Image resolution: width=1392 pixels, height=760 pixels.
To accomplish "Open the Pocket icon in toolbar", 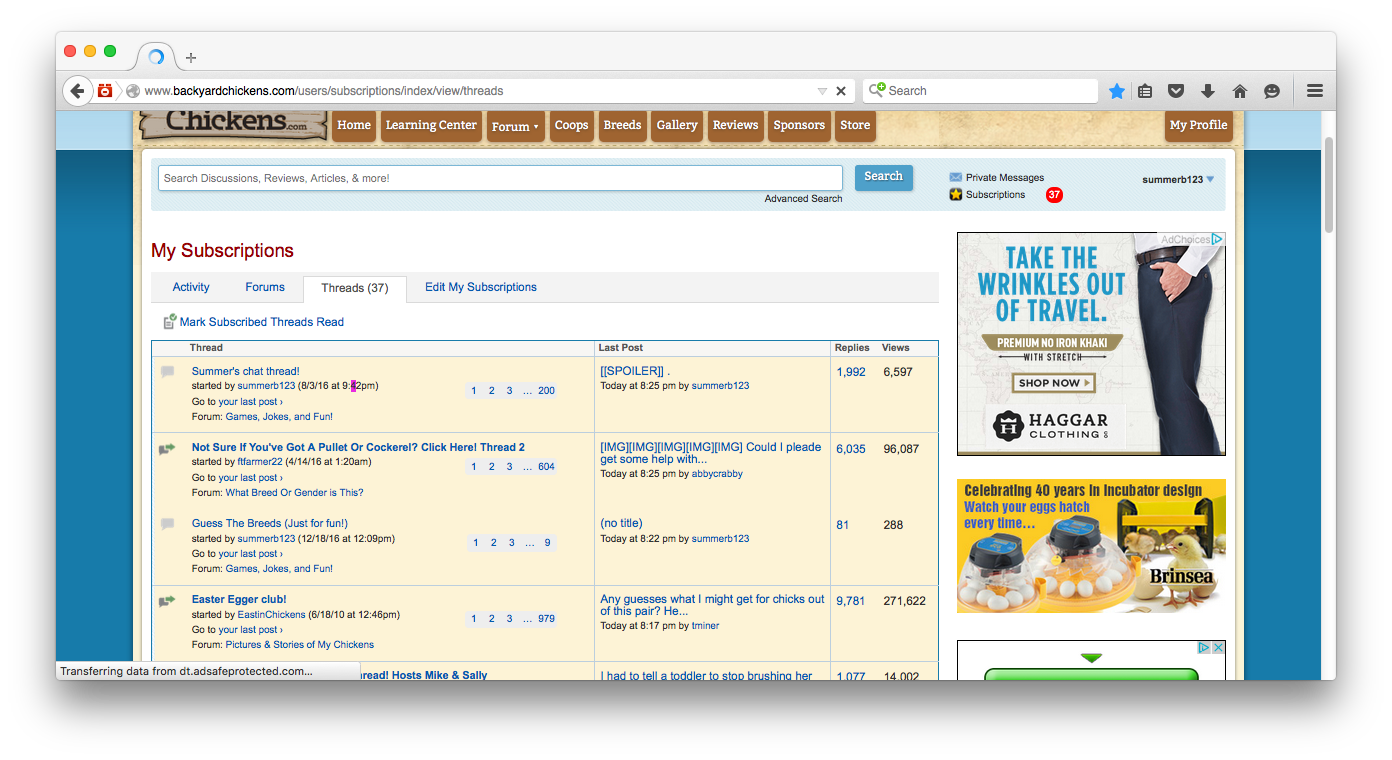I will pyautogui.click(x=1176, y=91).
